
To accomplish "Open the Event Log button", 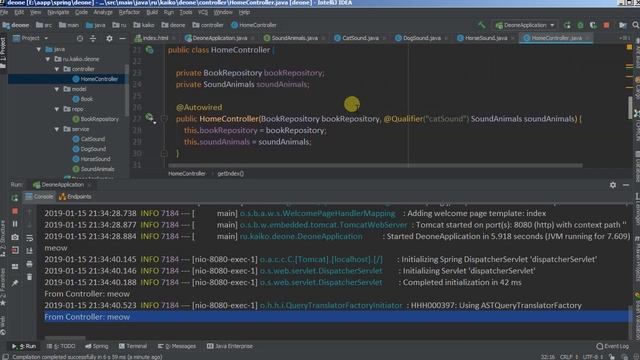I will point(613,346).
